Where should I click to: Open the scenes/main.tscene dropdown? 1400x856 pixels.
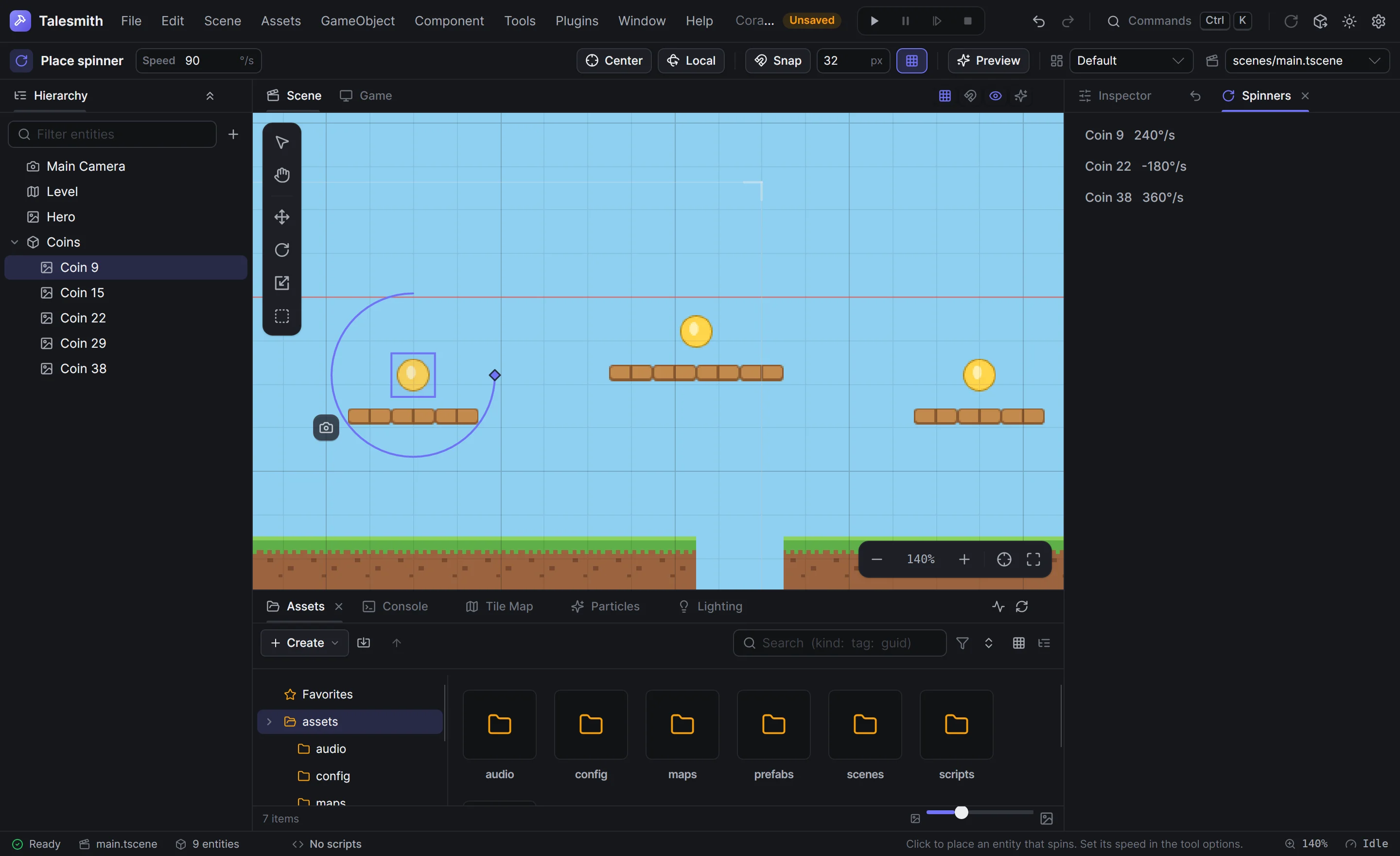[x=1307, y=60]
